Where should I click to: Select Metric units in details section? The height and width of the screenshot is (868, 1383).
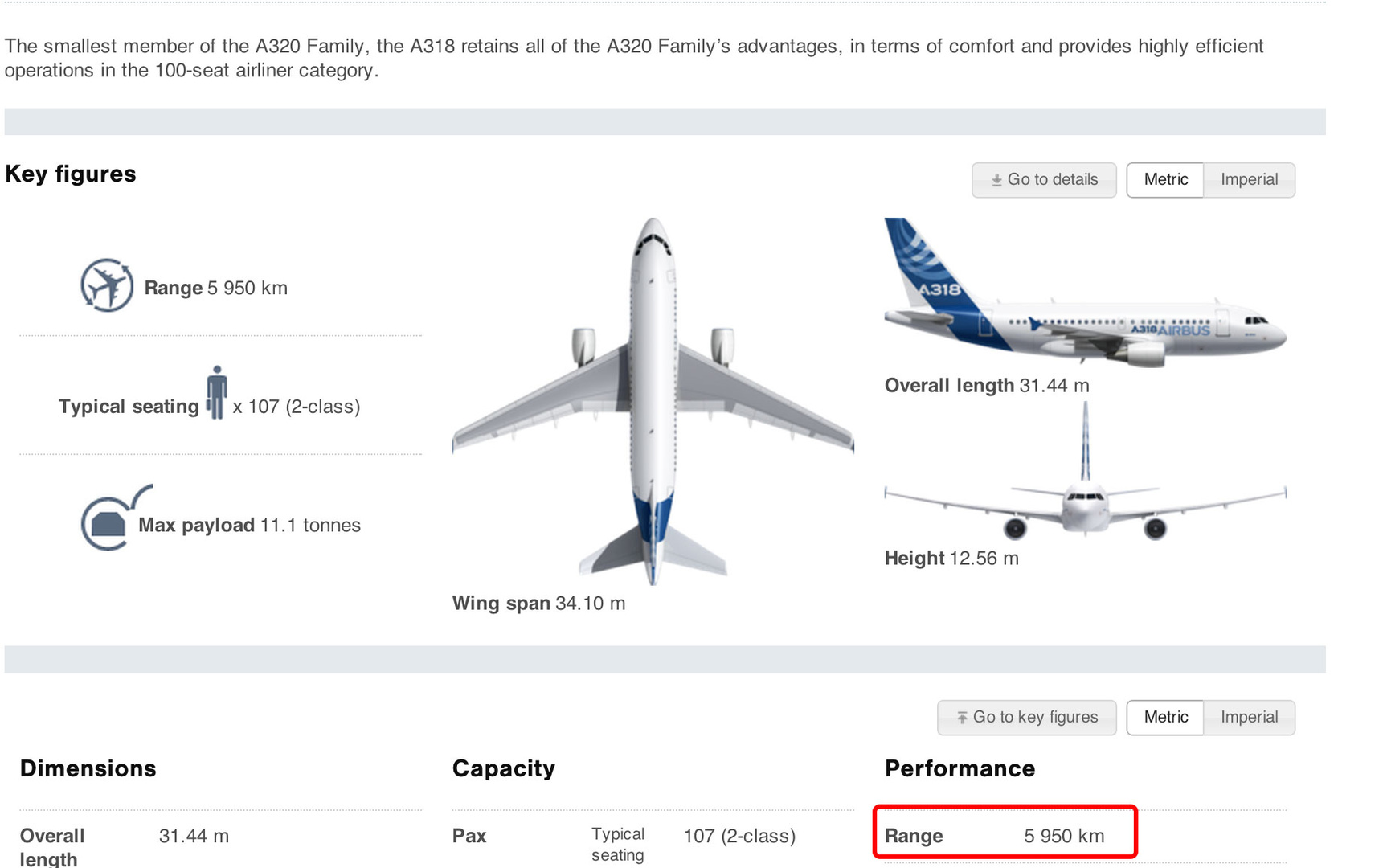[1165, 717]
